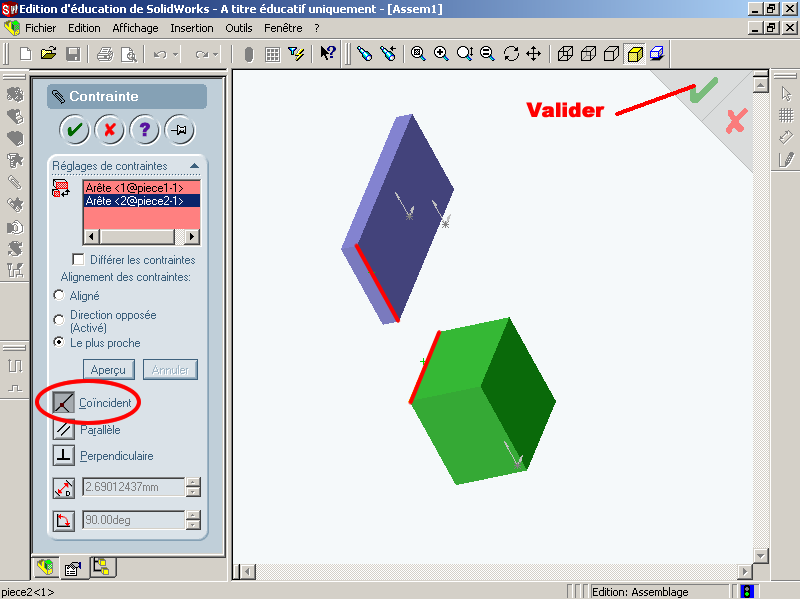
Task: Select Le plus proche radio button
Action: click(x=59, y=342)
